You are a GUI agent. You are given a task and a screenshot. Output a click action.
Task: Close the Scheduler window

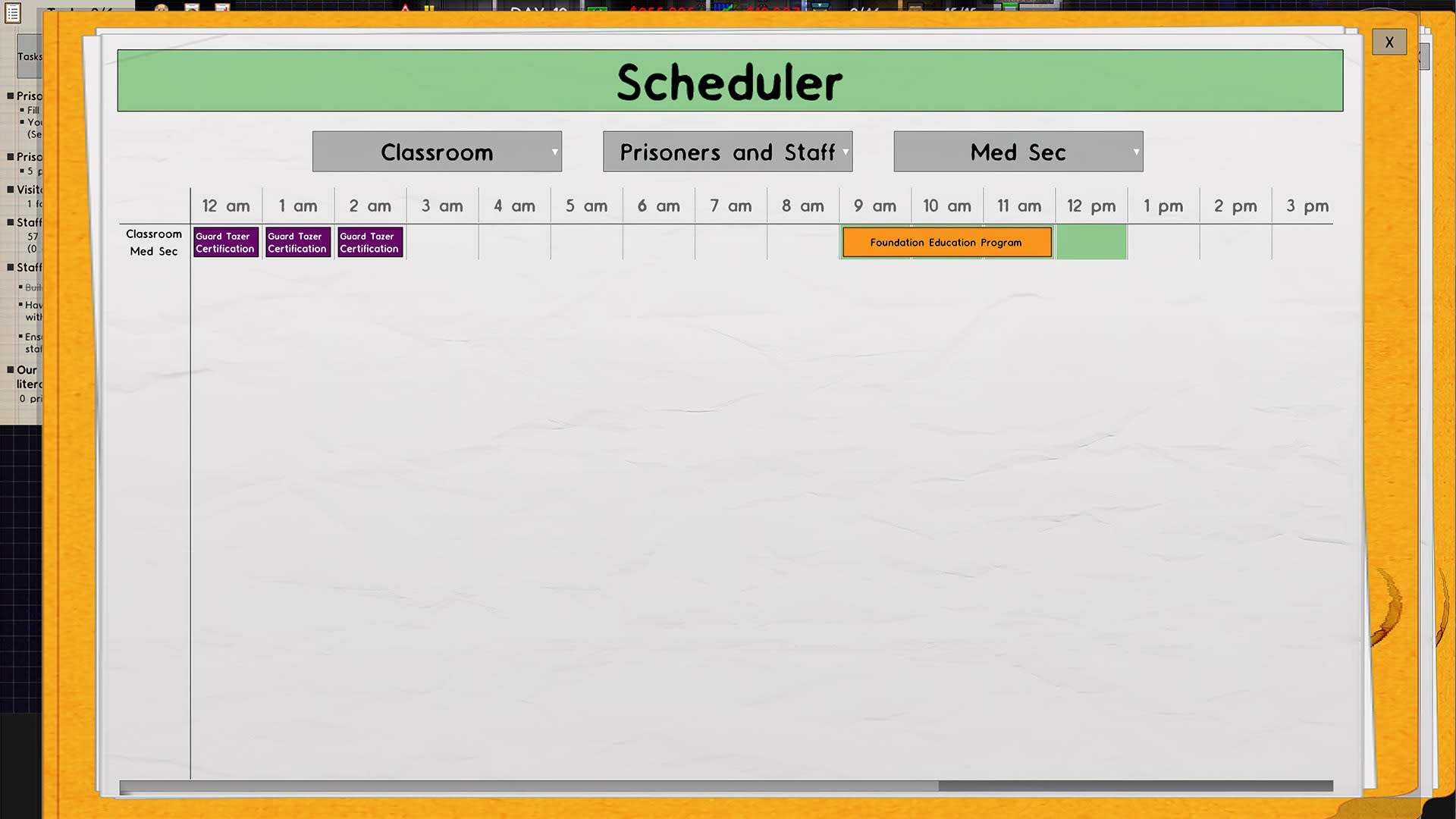[x=1390, y=41]
